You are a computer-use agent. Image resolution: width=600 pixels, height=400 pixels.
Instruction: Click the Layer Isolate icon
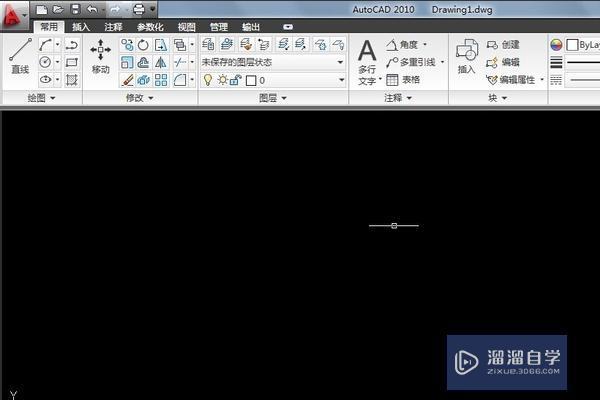click(284, 44)
